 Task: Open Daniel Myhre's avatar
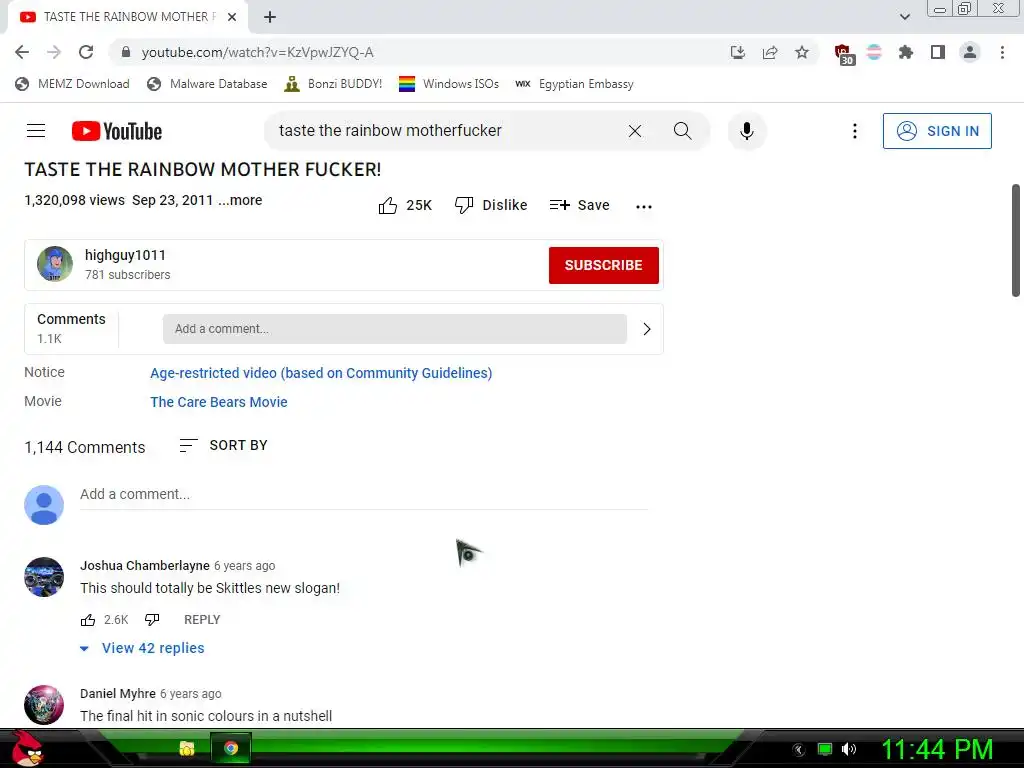44,705
